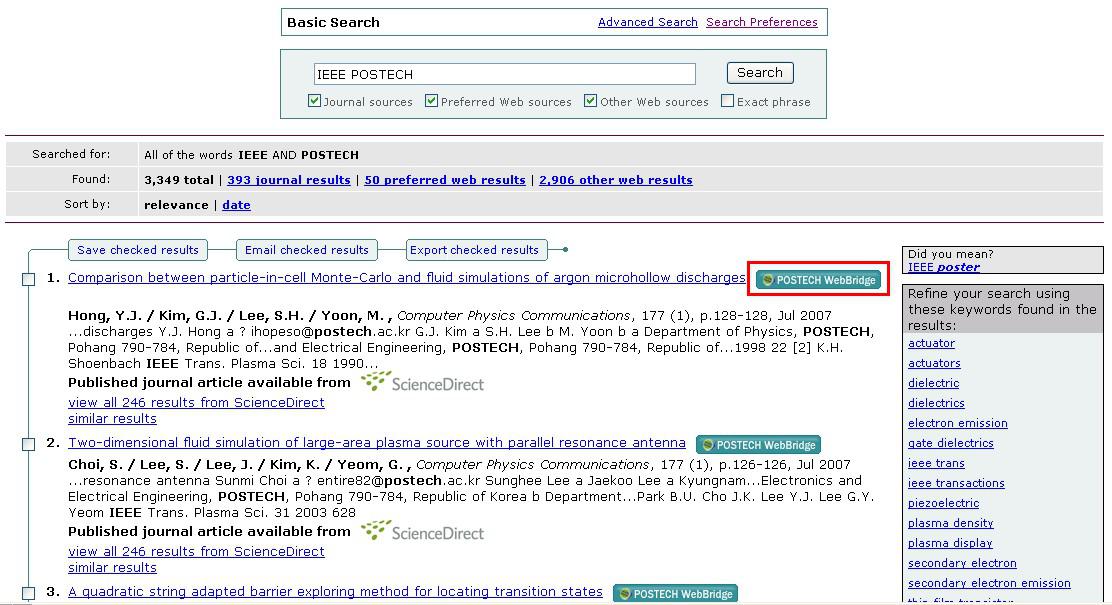Viewport: 1112px width, 605px height.
Task: Open the argon microhollow discharges article title
Action: click(x=406, y=277)
